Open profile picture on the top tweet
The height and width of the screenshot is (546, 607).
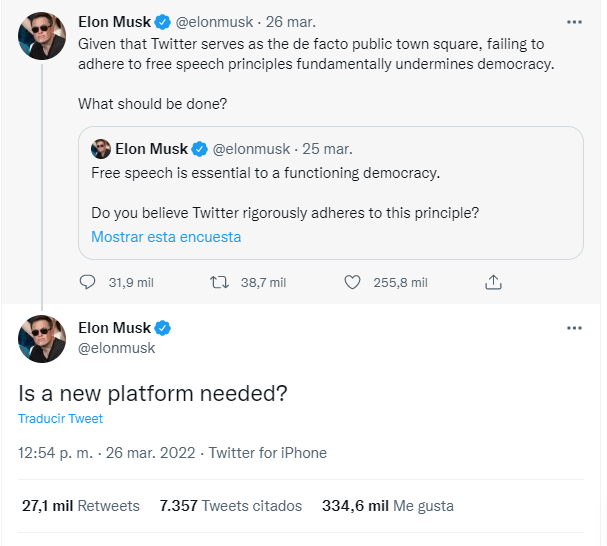coord(42,37)
